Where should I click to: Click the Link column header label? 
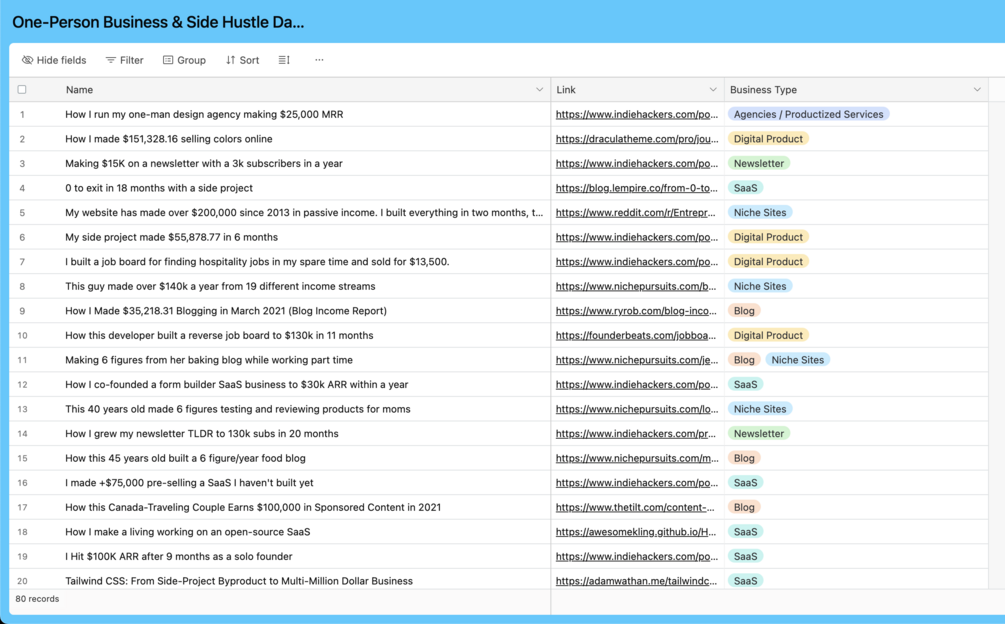pyautogui.click(x=566, y=90)
